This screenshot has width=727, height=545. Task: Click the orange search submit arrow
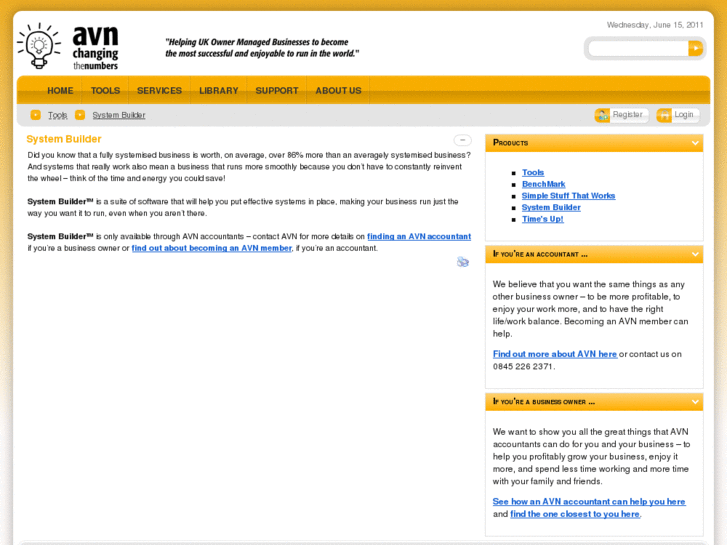tap(695, 48)
